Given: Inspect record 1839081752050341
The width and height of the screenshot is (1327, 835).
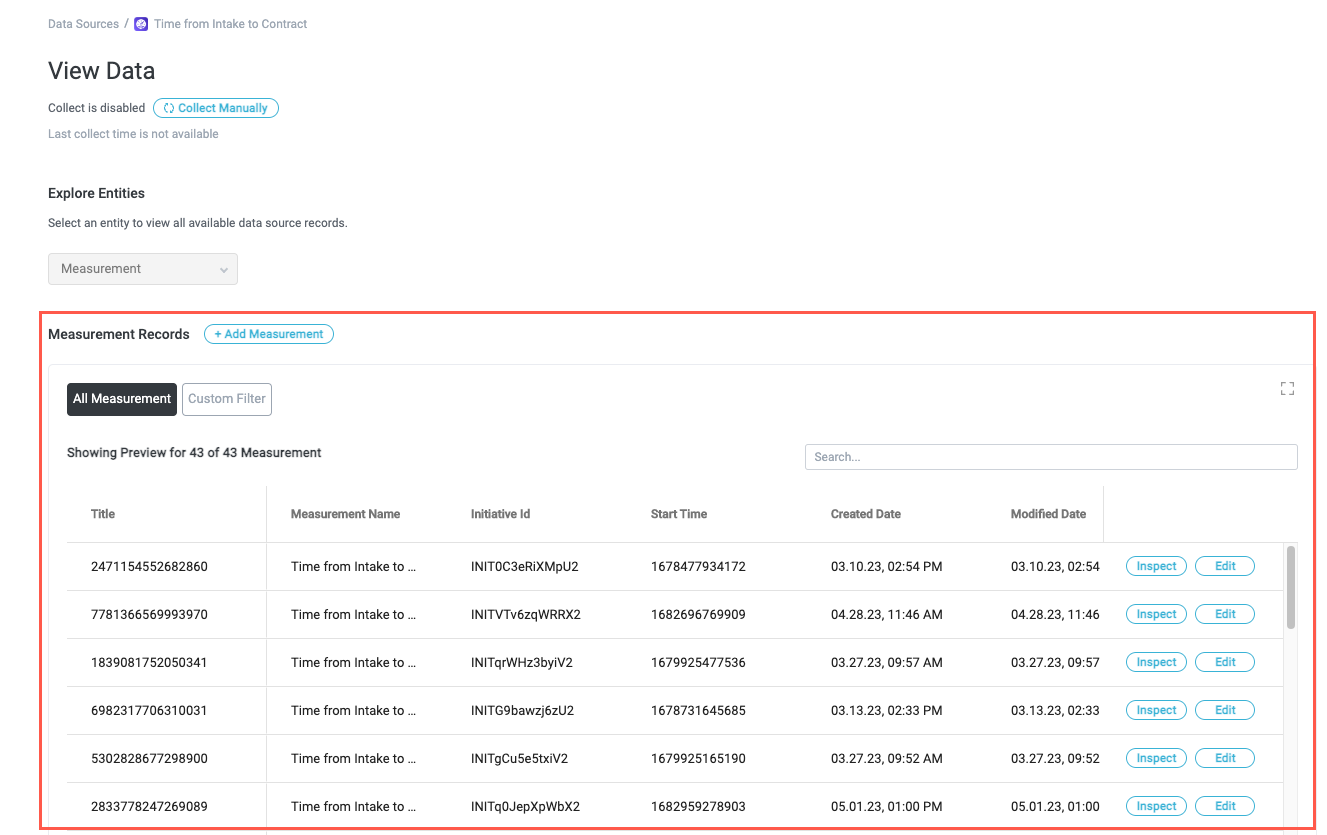Looking at the screenshot, I should (1156, 662).
